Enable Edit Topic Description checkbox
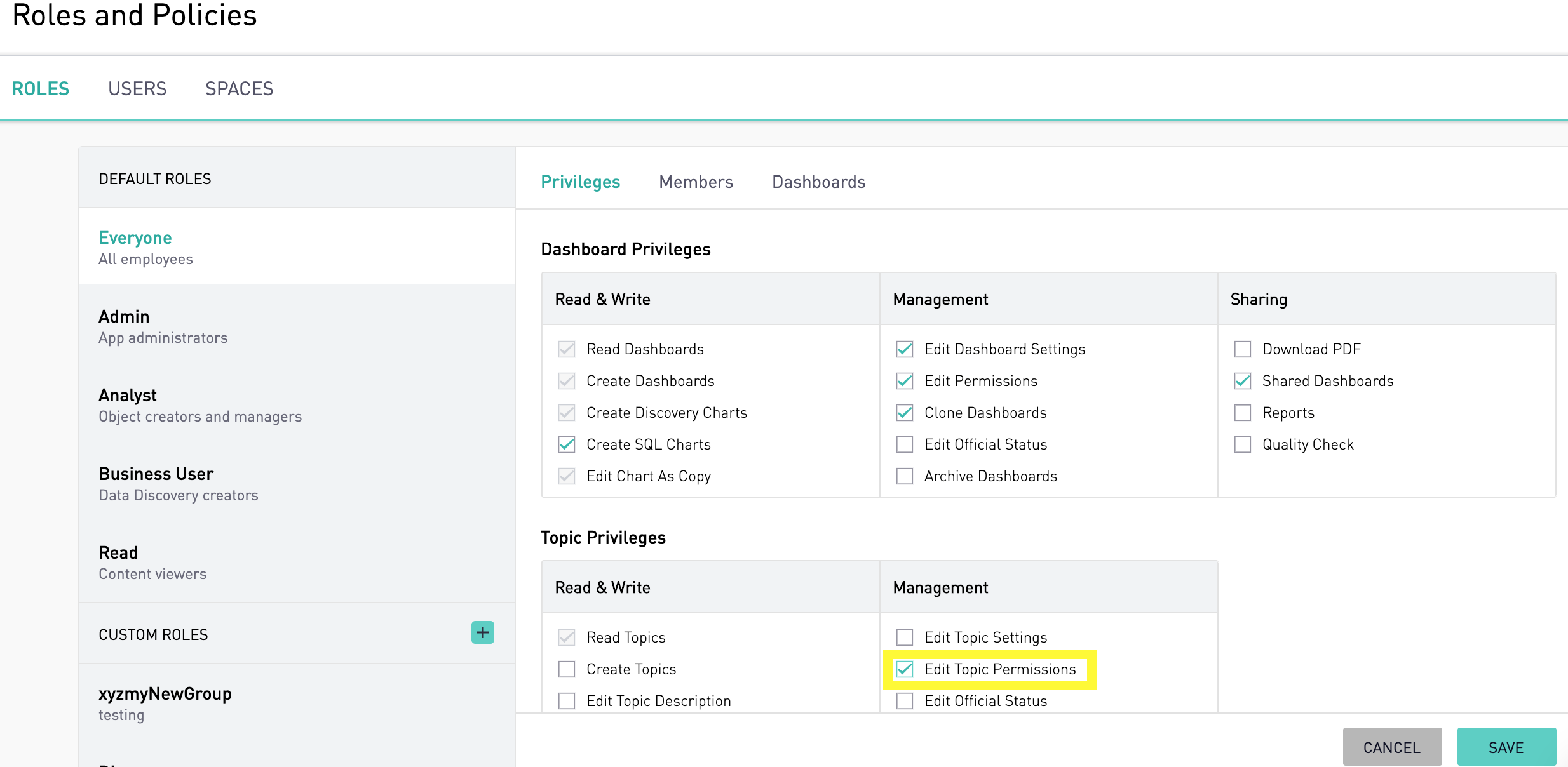1568x767 pixels. (x=567, y=701)
